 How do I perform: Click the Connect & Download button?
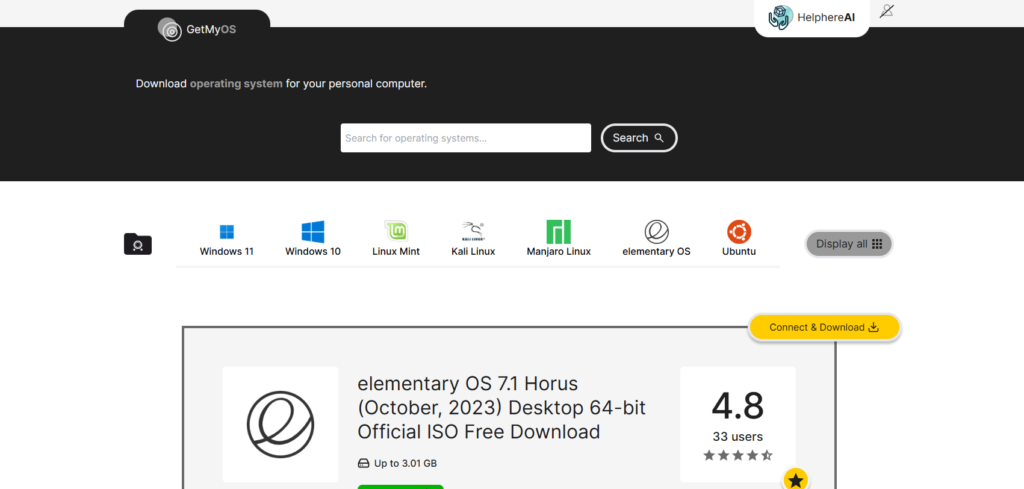pos(824,327)
